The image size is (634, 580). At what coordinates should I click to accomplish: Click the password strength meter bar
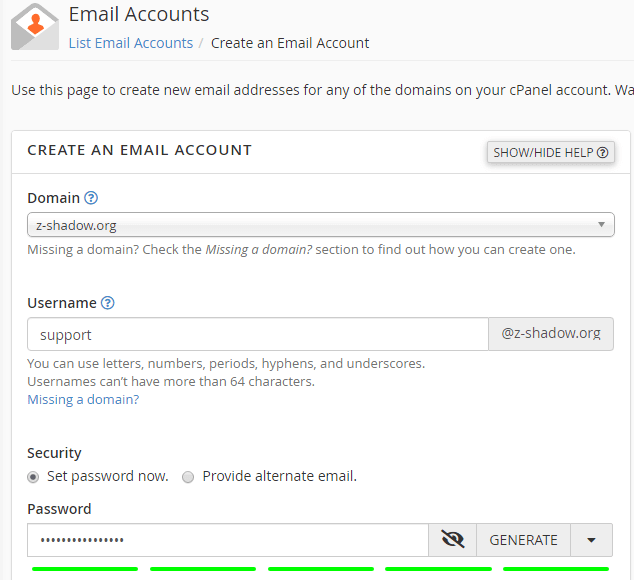tap(320, 569)
